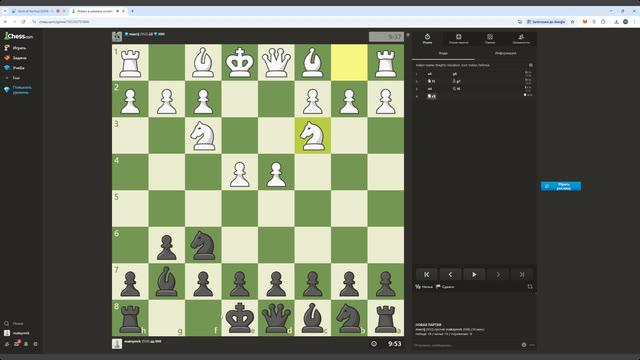Screen dimensions: 640x360
Task: Click the highlighted empty yellow b1 square
Action: click(349, 62)
